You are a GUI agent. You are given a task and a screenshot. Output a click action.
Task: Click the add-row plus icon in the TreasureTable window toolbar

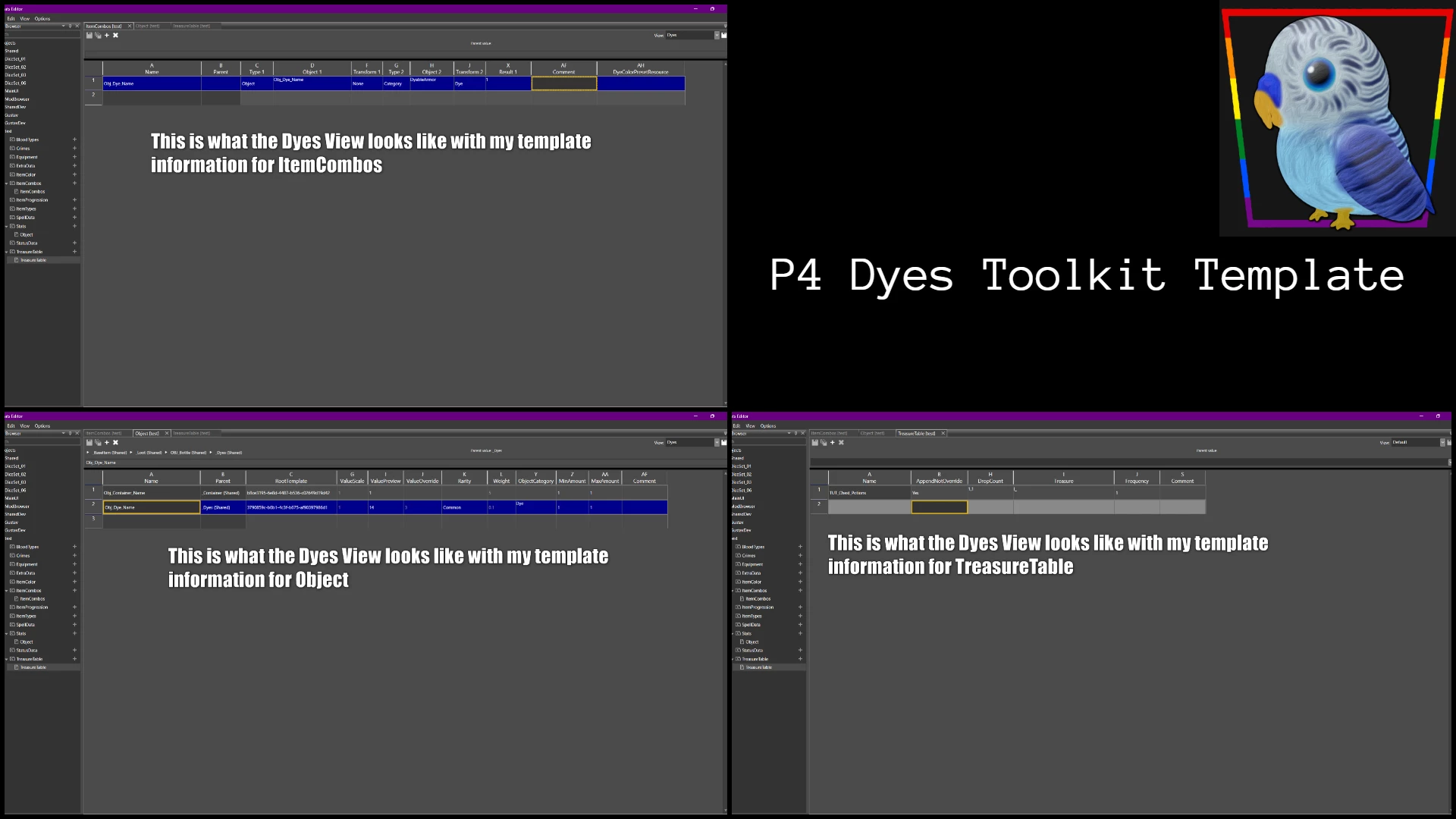point(832,443)
